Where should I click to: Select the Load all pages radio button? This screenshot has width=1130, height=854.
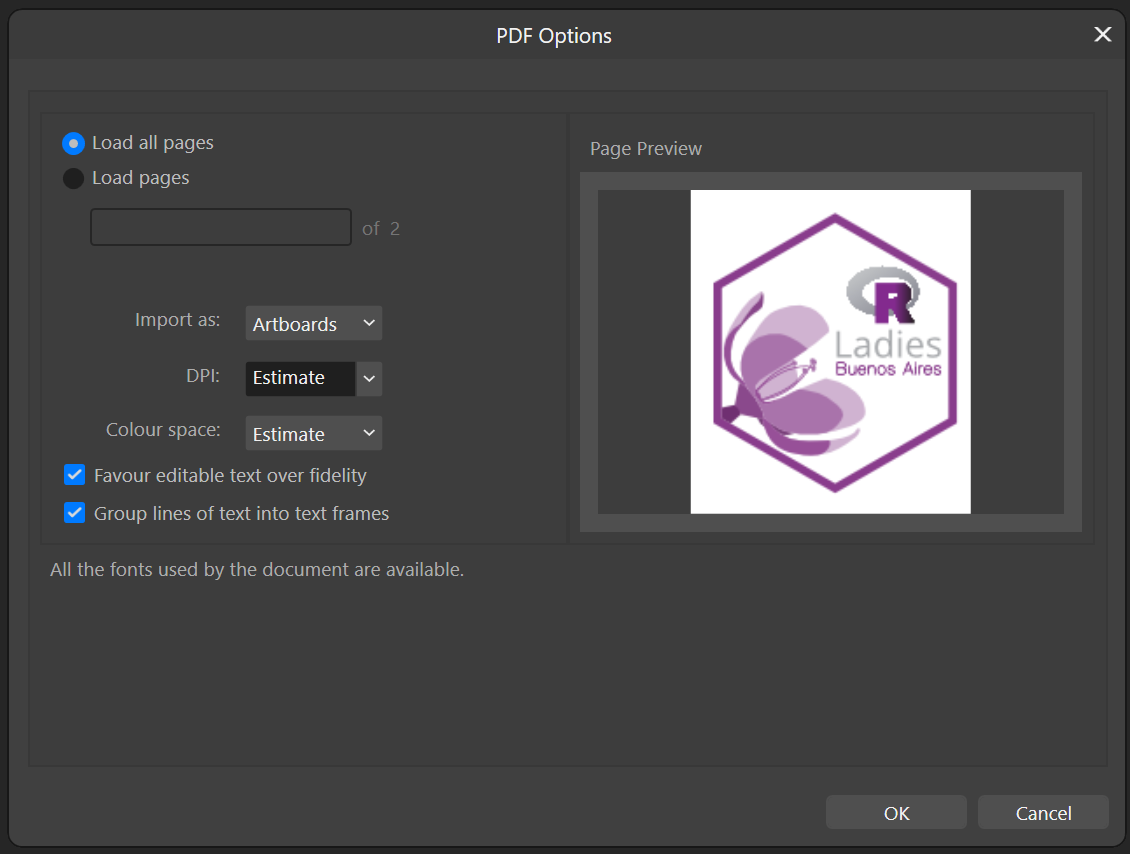coord(74,143)
